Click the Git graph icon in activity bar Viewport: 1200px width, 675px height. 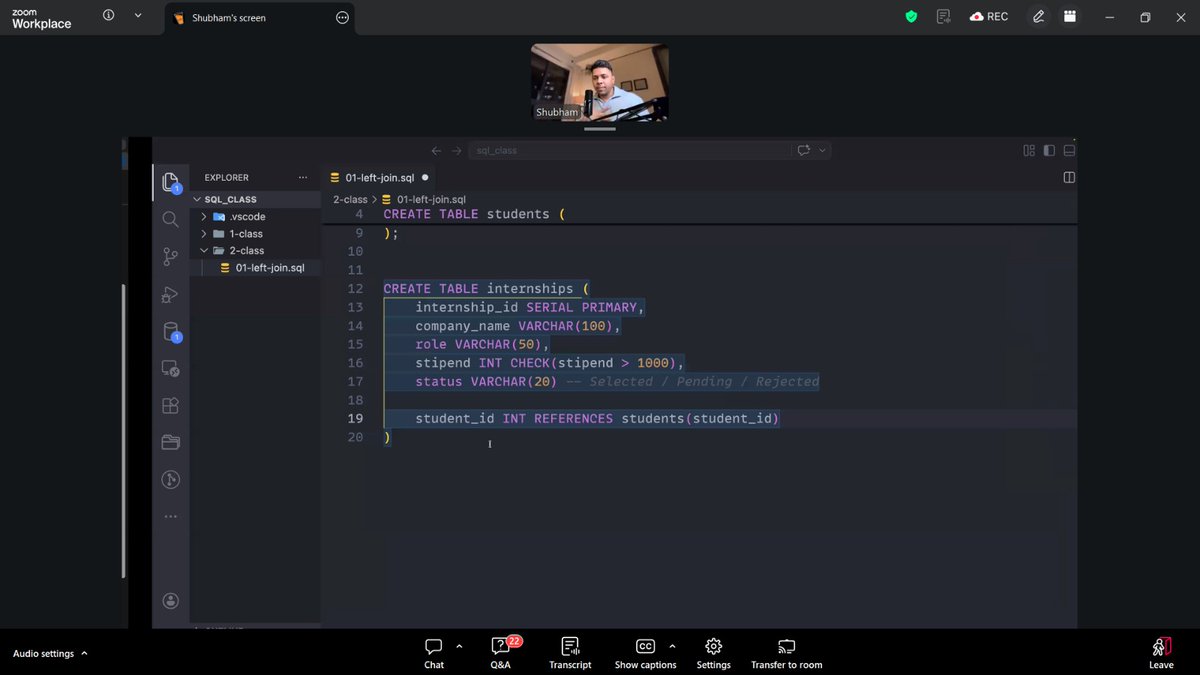[x=170, y=480]
